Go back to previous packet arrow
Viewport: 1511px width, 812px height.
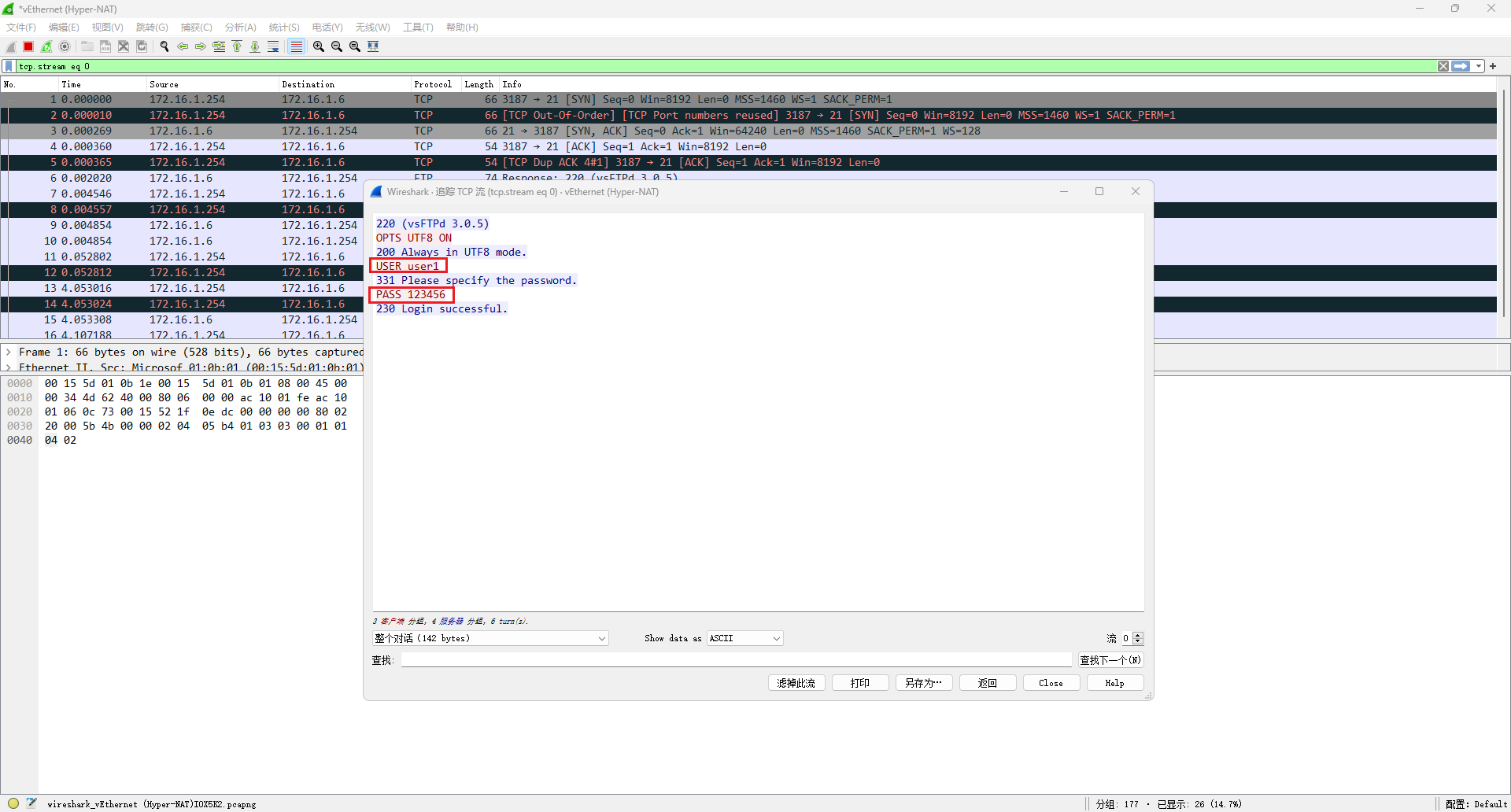[x=183, y=46]
